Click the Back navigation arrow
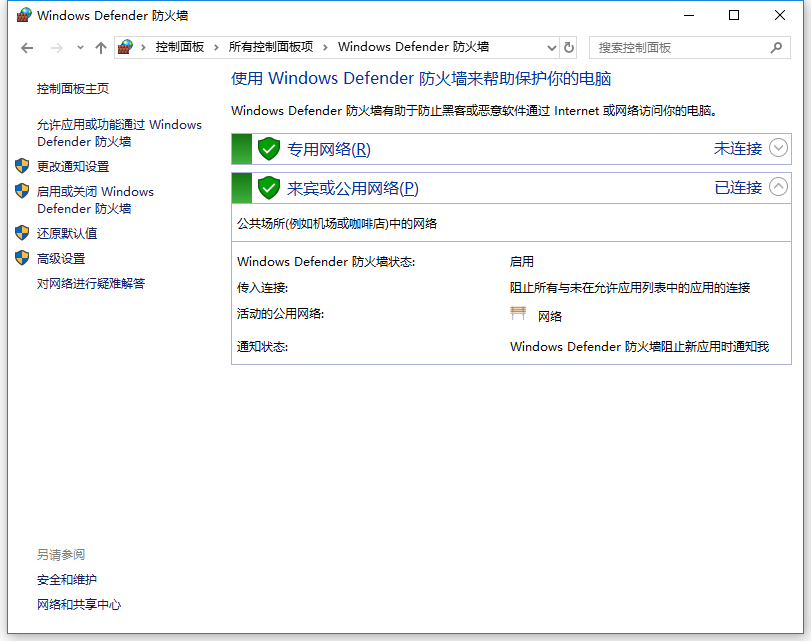811x641 pixels. point(27,48)
